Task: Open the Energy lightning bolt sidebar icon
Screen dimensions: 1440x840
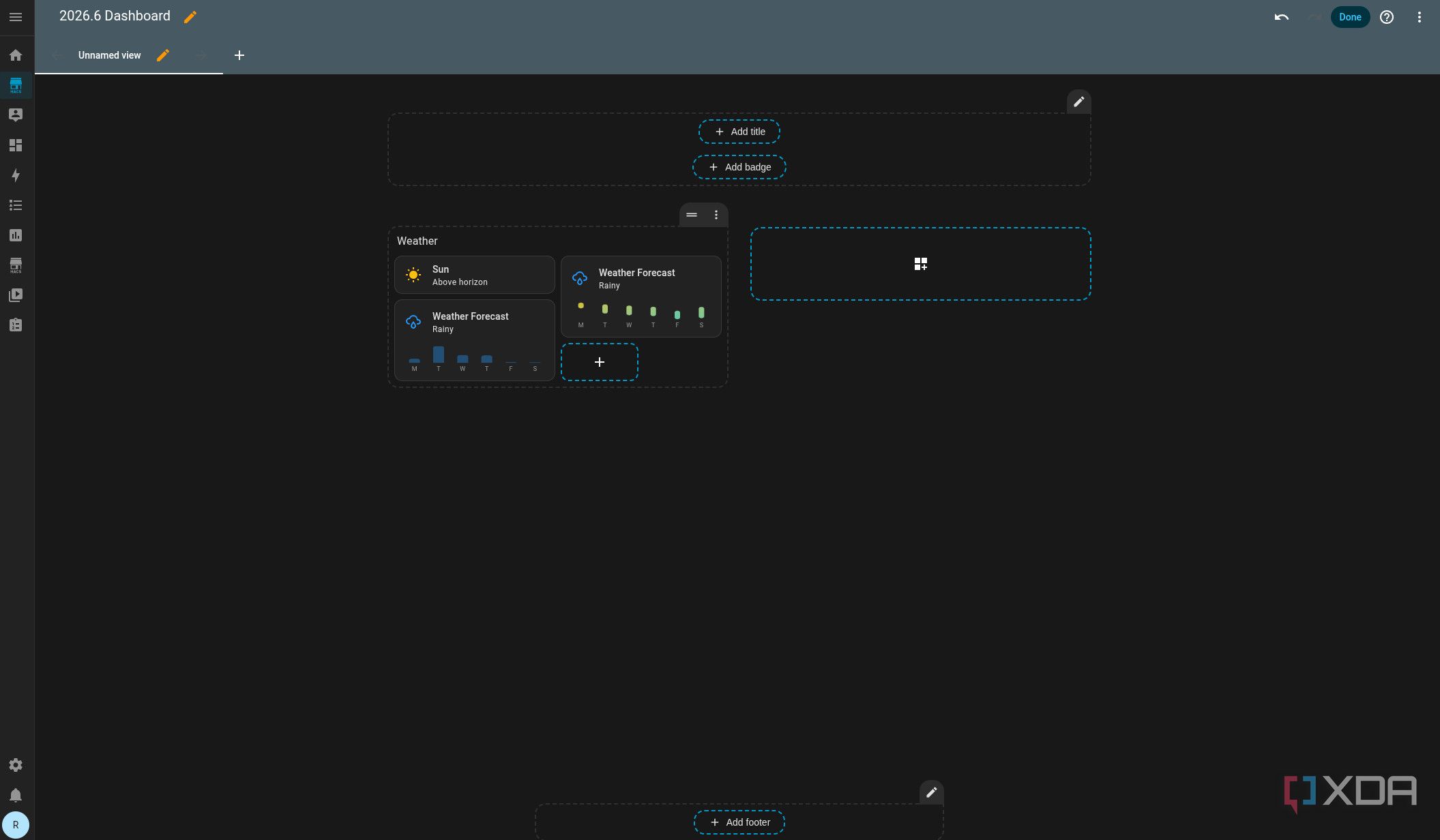Action: (x=16, y=175)
